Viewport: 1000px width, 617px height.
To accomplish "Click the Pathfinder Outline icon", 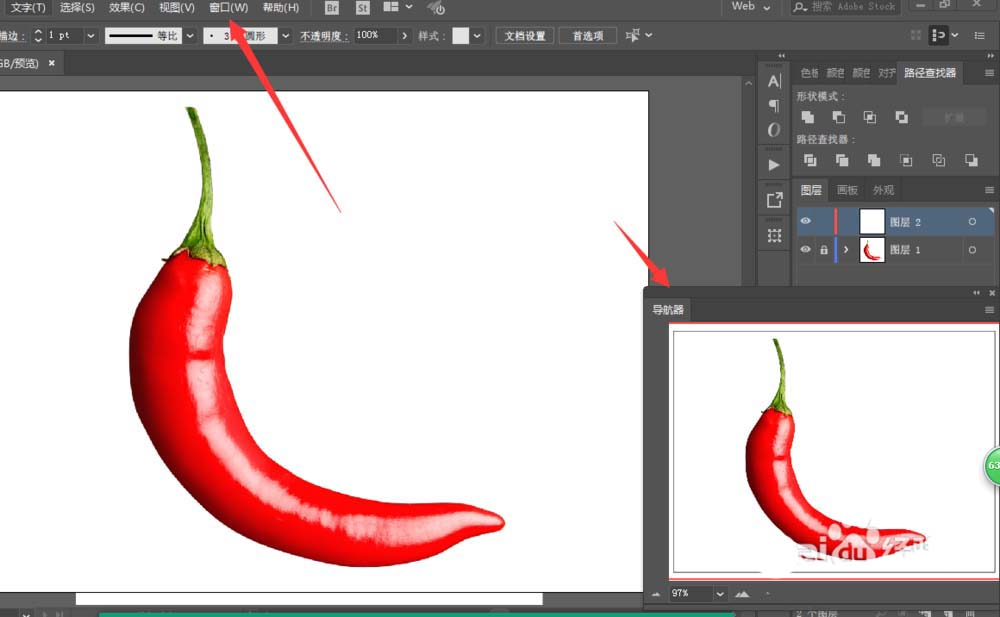I will coord(939,160).
